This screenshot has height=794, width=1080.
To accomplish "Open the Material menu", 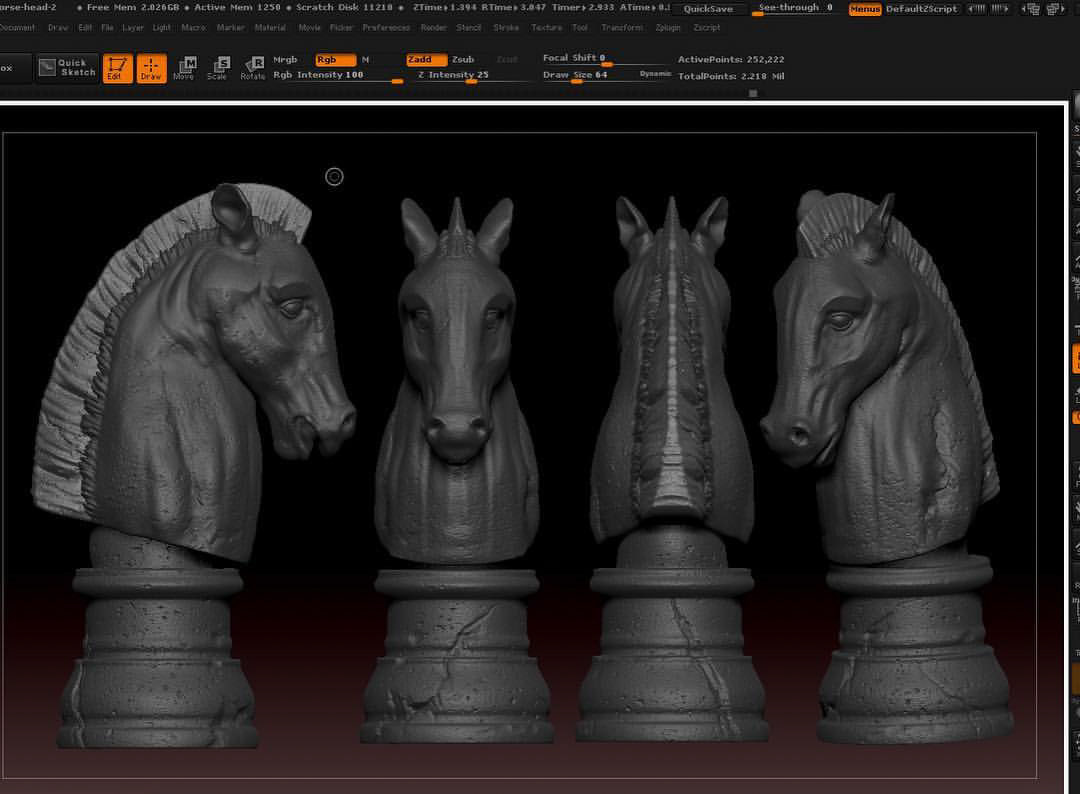I will [x=270, y=28].
